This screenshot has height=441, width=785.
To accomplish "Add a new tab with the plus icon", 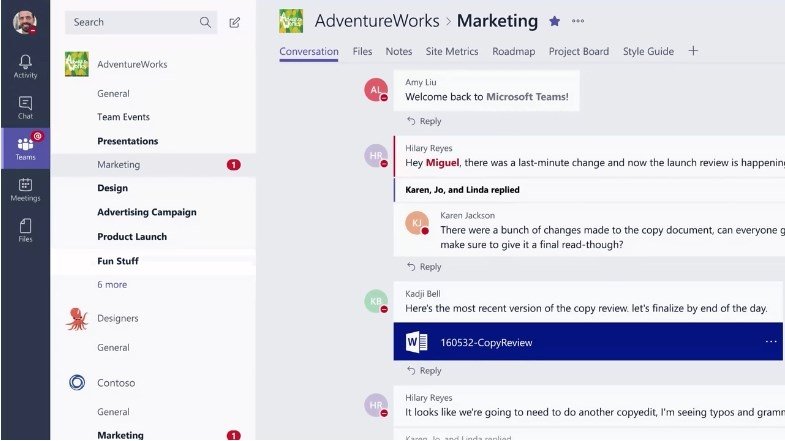I will click(x=693, y=51).
